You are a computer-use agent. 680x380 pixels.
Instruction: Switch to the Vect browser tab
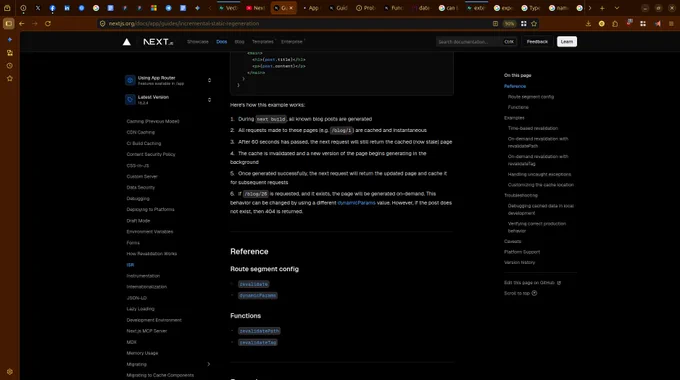229,8
